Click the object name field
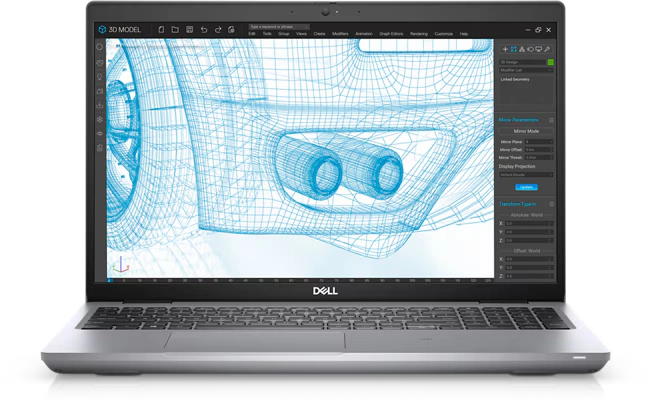The height and width of the screenshot is (402, 650). tap(523, 62)
